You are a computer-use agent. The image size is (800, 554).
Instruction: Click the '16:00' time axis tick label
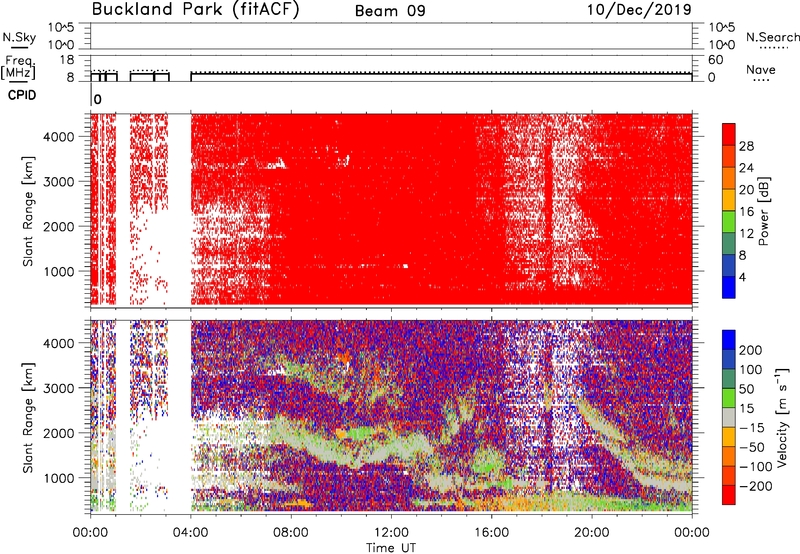(x=491, y=533)
